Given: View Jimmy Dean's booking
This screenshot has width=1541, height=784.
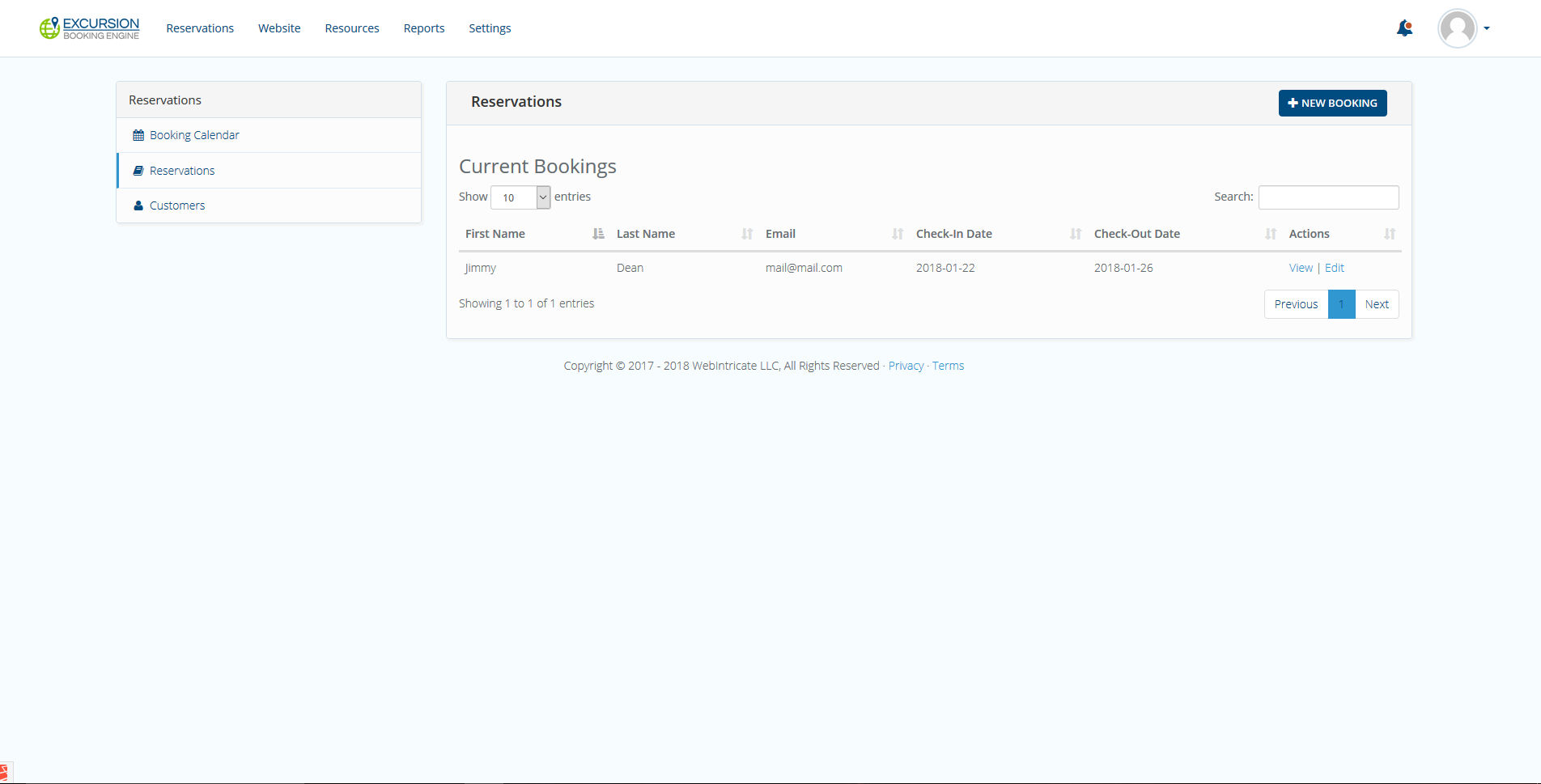Looking at the screenshot, I should 1301,268.
